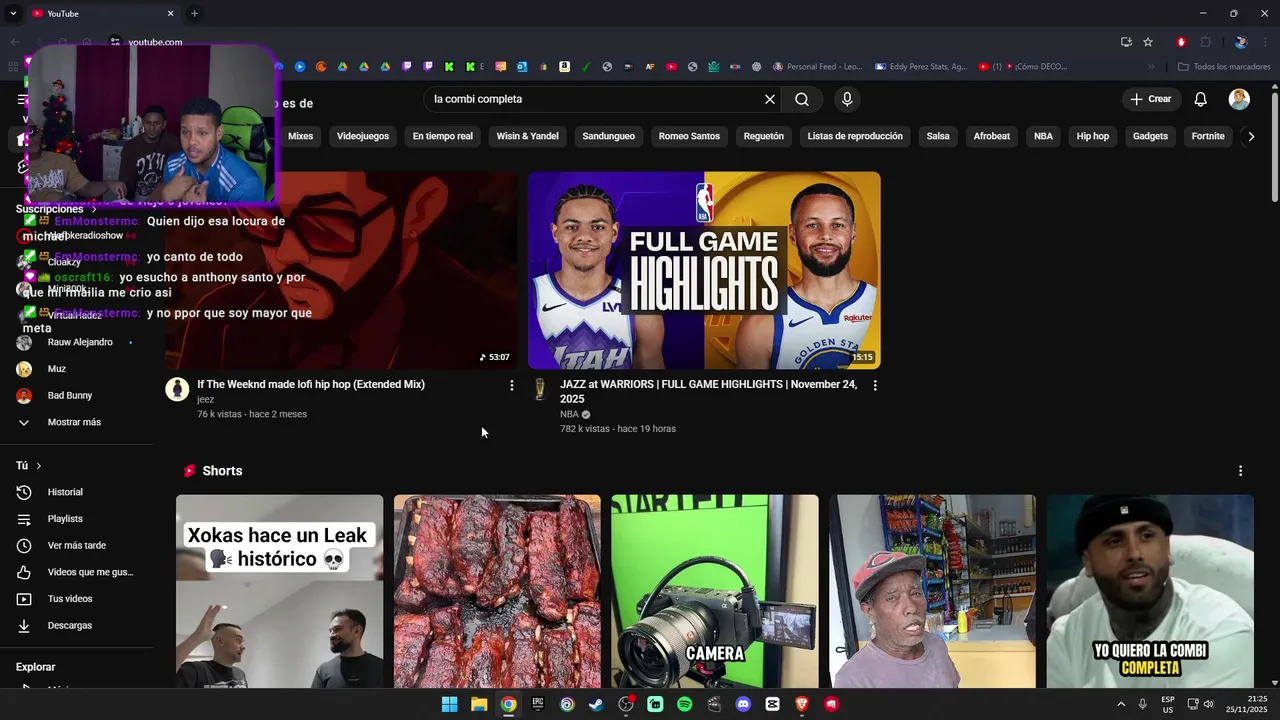This screenshot has width=1280, height=720.
Task: Open the notifications bell
Action: (x=1201, y=99)
